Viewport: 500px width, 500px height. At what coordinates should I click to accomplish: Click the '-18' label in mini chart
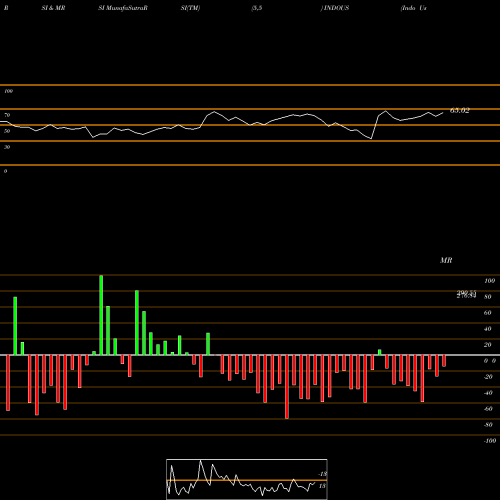point(323,474)
